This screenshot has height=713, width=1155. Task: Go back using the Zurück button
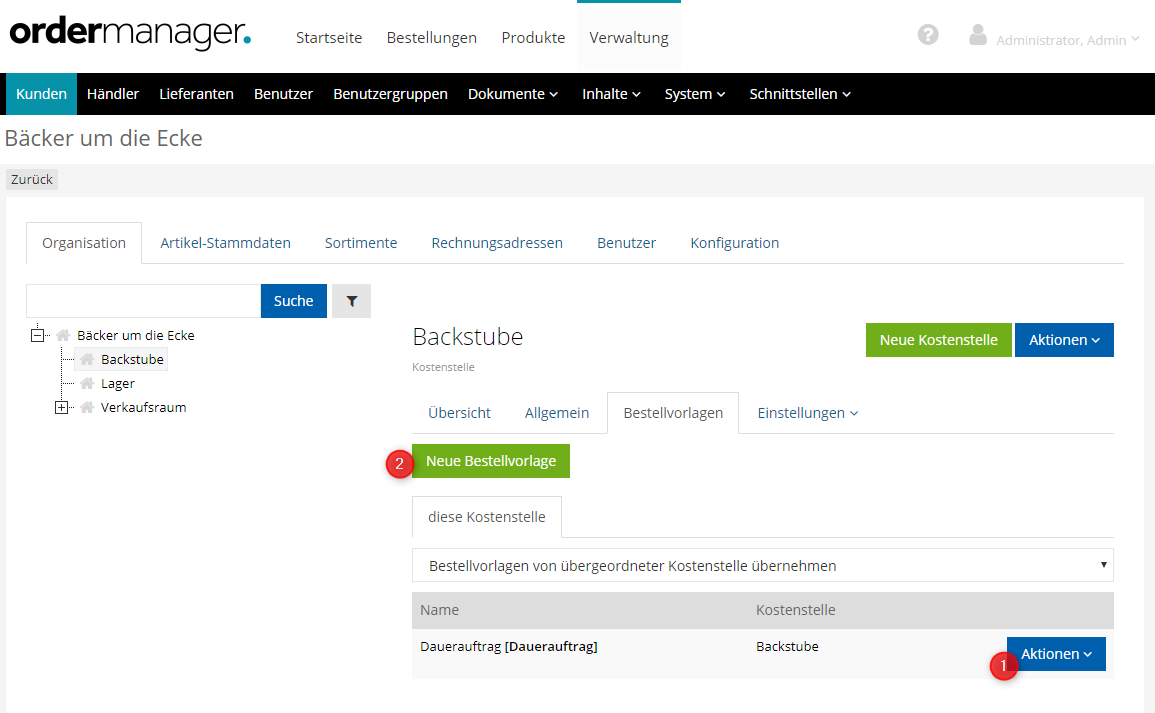[32, 180]
